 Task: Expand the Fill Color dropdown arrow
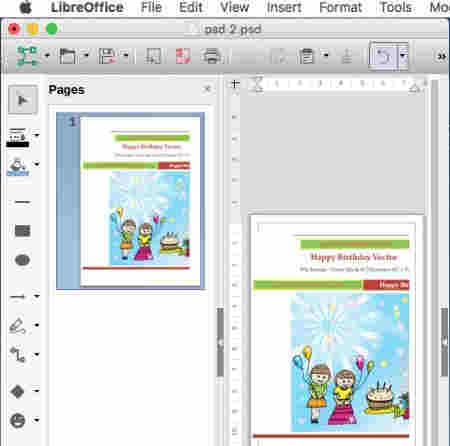click(x=37, y=164)
